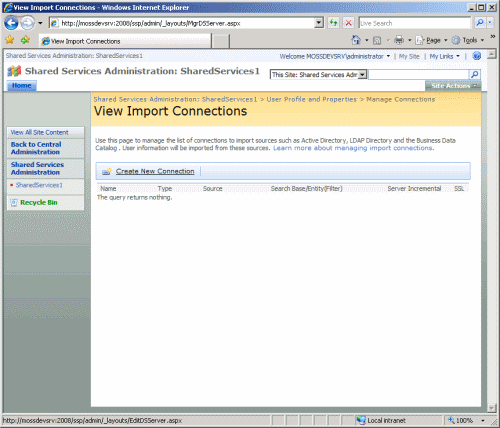Click the Shared Services site logo icon
Viewport: 500px width, 428px height.
(x=14, y=71)
